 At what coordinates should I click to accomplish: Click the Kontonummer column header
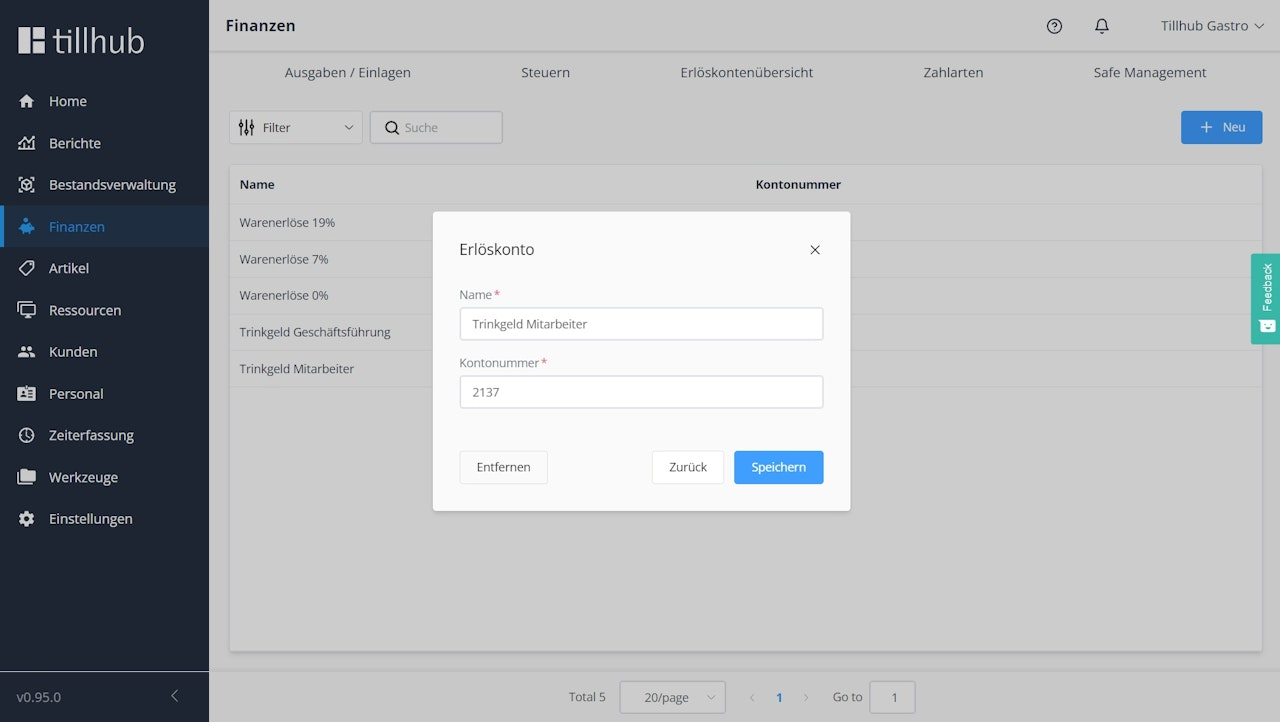pyautogui.click(x=798, y=185)
